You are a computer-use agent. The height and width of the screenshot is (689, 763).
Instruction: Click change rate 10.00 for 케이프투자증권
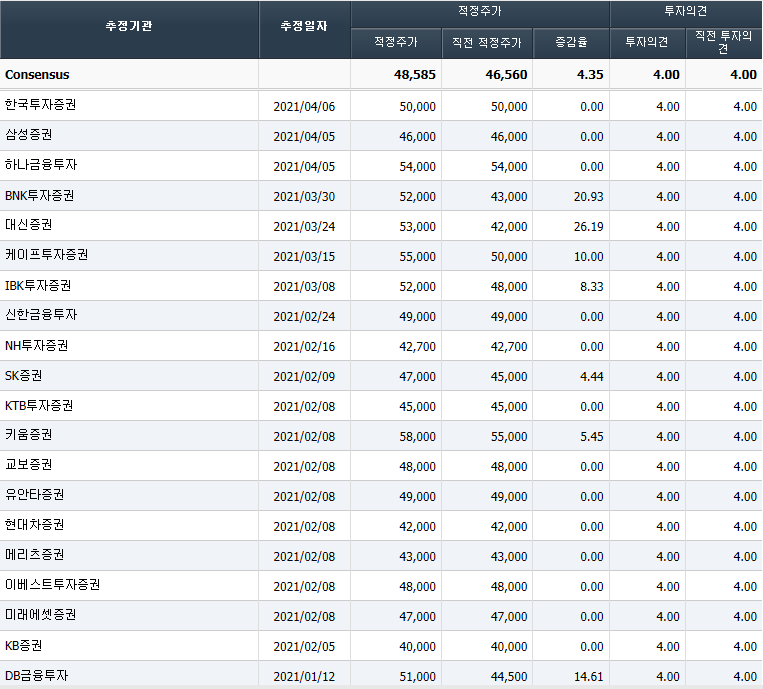tap(588, 256)
